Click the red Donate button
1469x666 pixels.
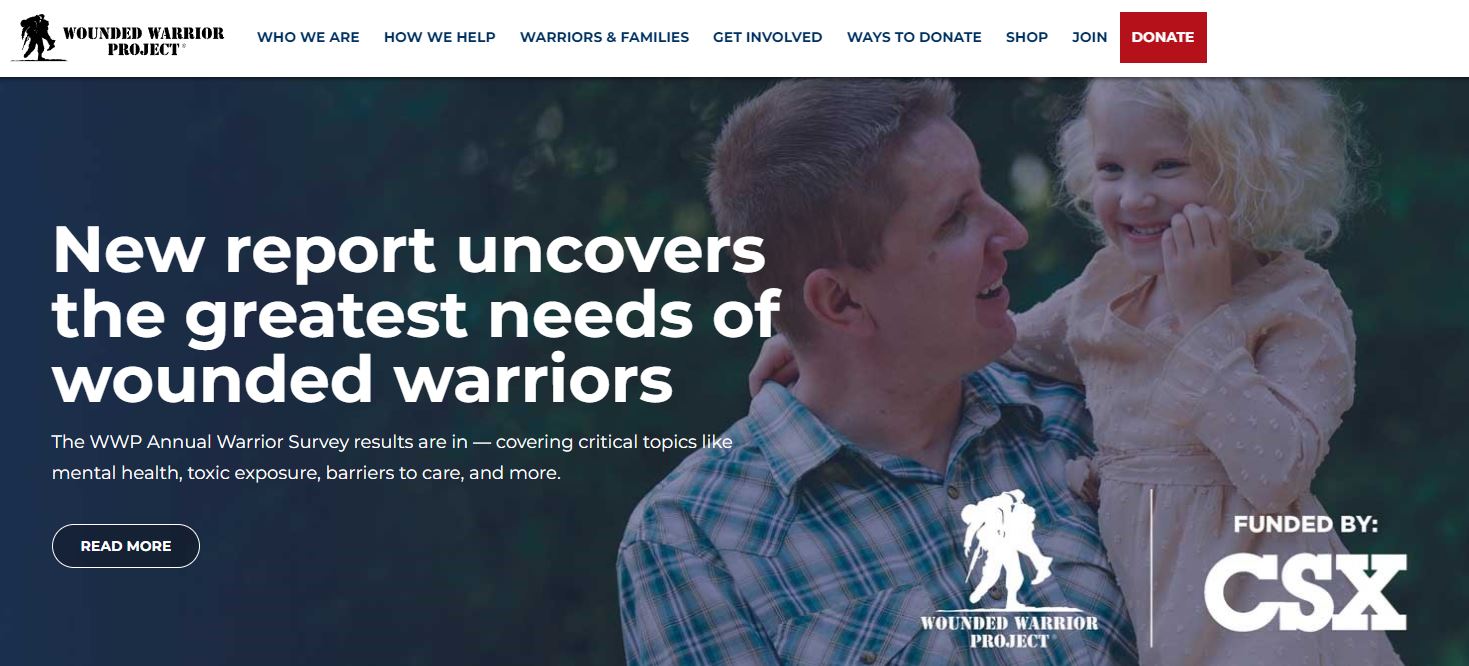pos(1163,37)
